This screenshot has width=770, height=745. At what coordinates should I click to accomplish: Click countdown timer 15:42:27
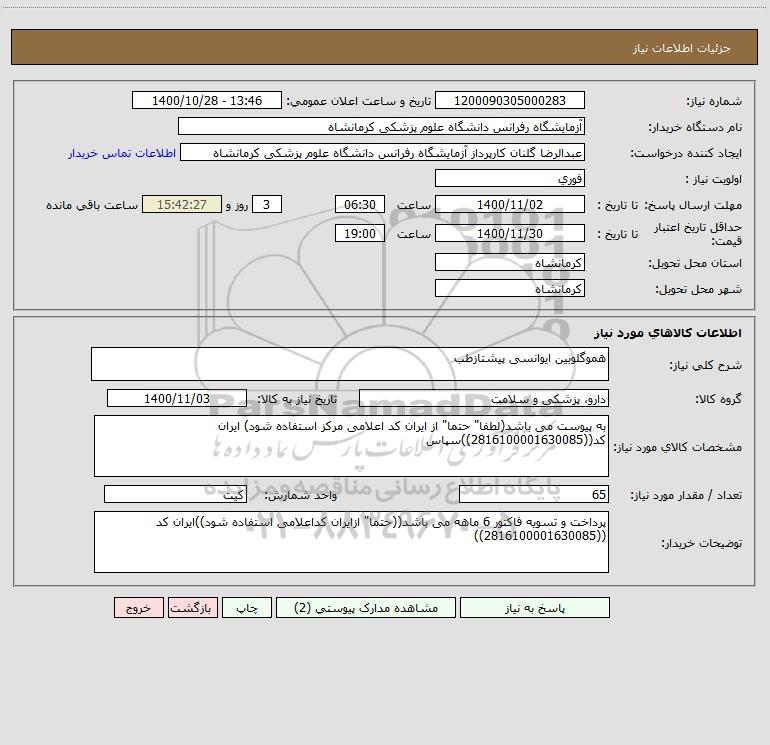click(182, 204)
